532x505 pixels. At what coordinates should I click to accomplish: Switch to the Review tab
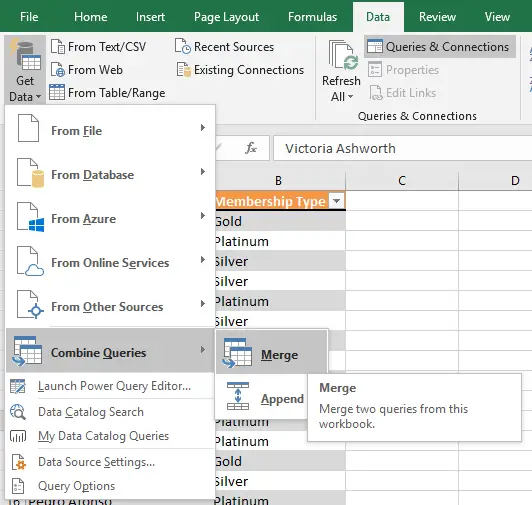point(437,17)
